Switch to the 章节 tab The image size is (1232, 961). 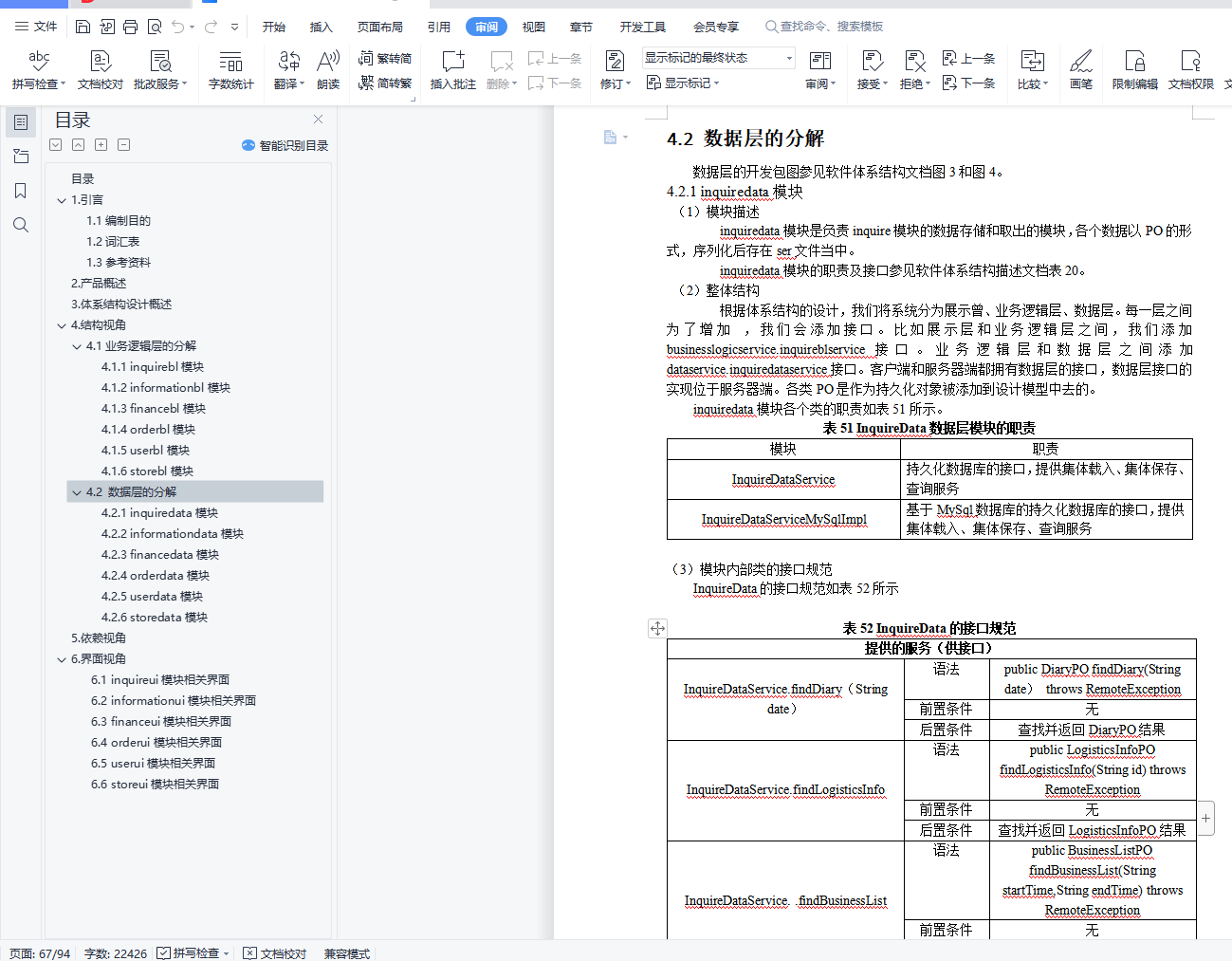tap(581, 27)
